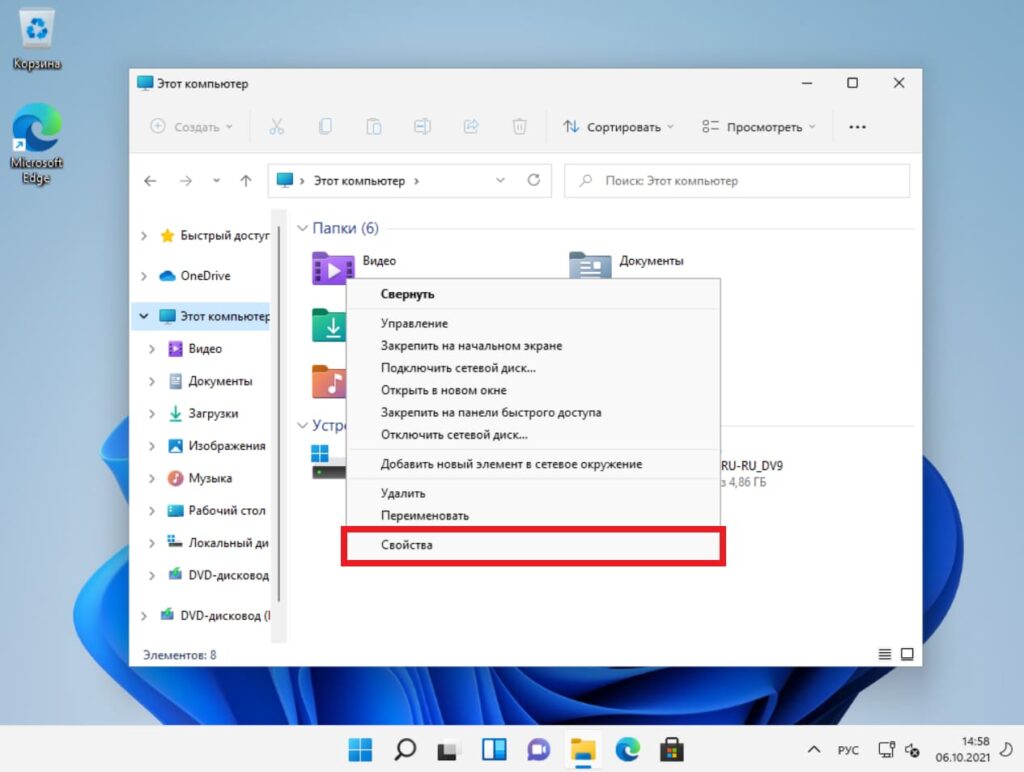Click the Cut scissors icon in toolbar

pyautogui.click(x=277, y=127)
